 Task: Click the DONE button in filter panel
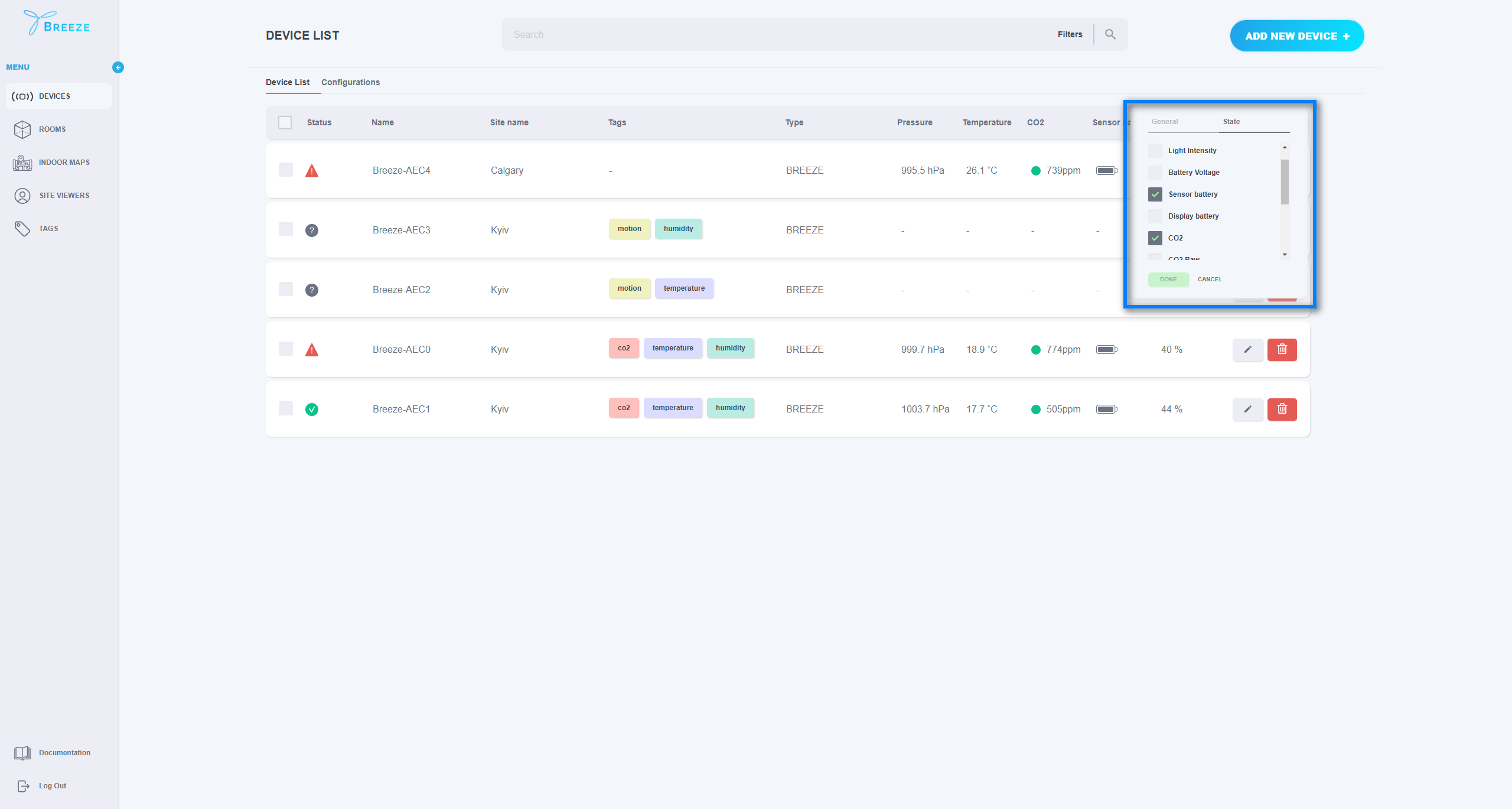pyautogui.click(x=1169, y=278)
